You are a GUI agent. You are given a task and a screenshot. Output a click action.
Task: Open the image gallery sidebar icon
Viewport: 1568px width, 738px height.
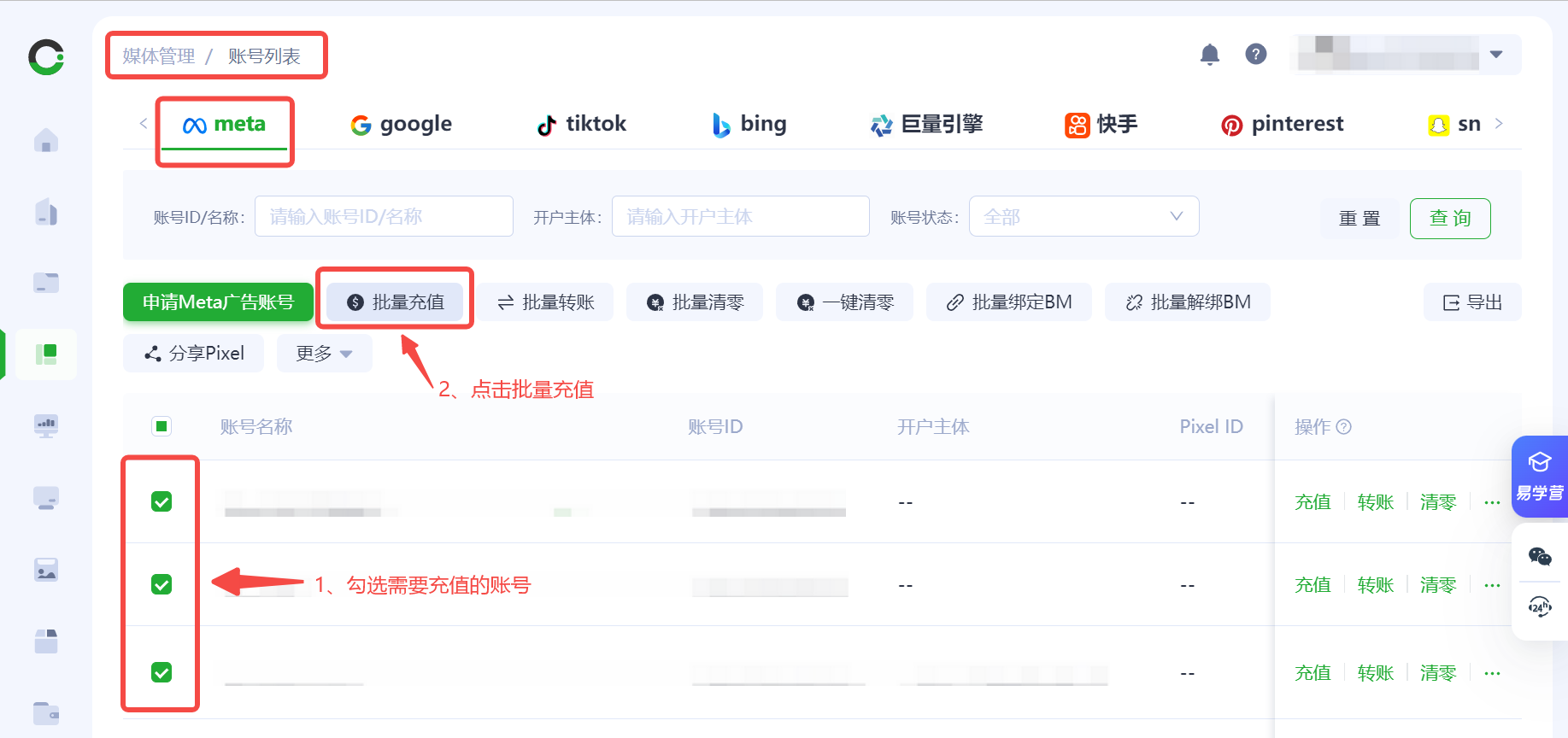point(46,570)
